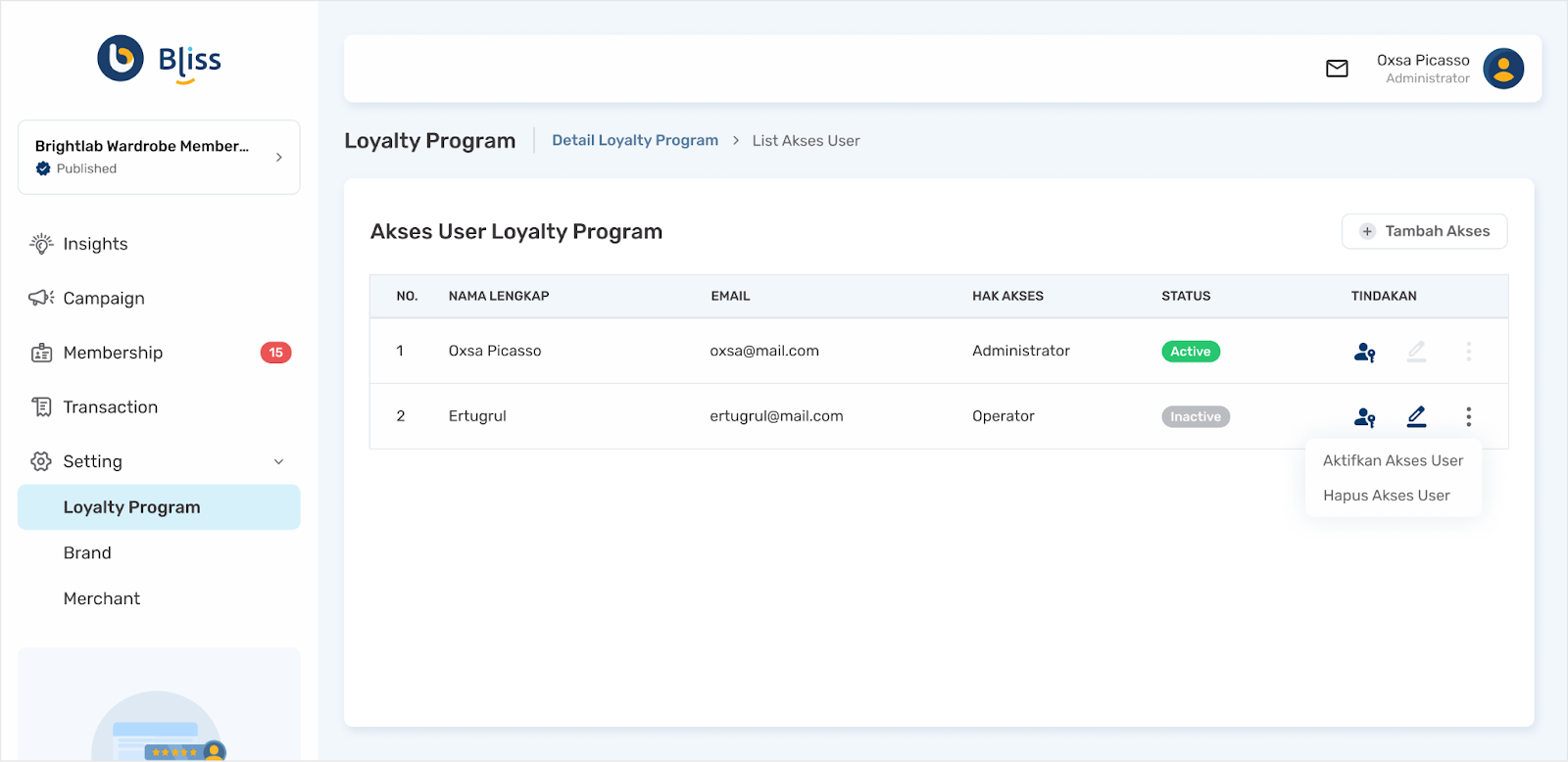Click user access icon in Oxsa Picasso row

(x=1364, y=352)
